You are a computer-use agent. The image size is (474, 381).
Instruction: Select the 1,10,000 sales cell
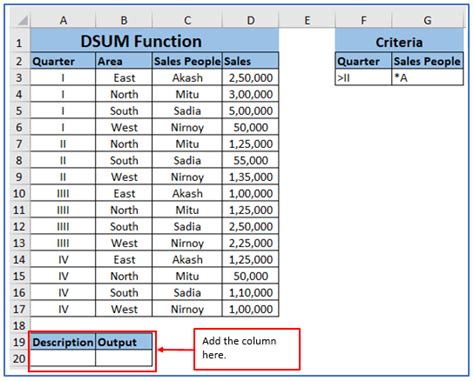(x=251, y=292)
